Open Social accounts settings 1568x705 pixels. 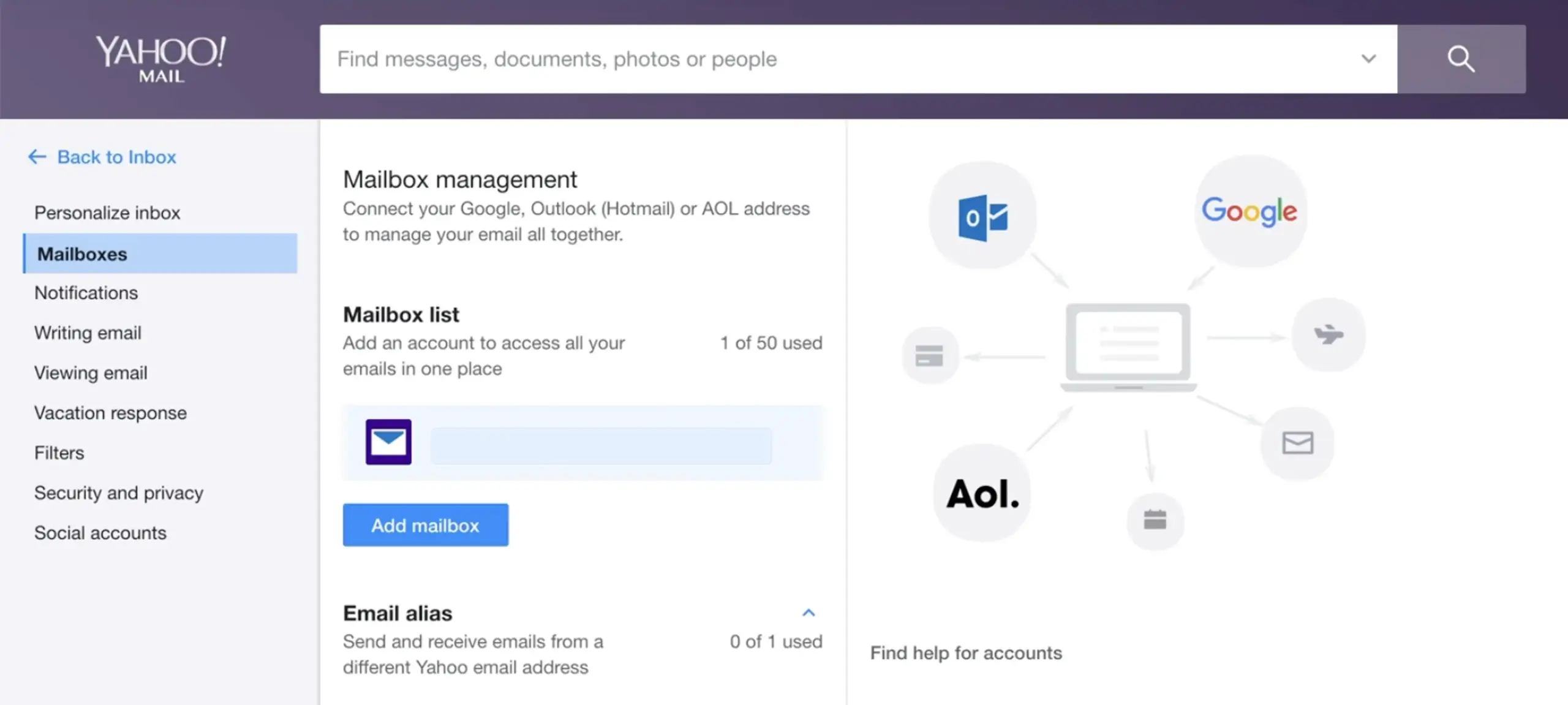point(100,533)
